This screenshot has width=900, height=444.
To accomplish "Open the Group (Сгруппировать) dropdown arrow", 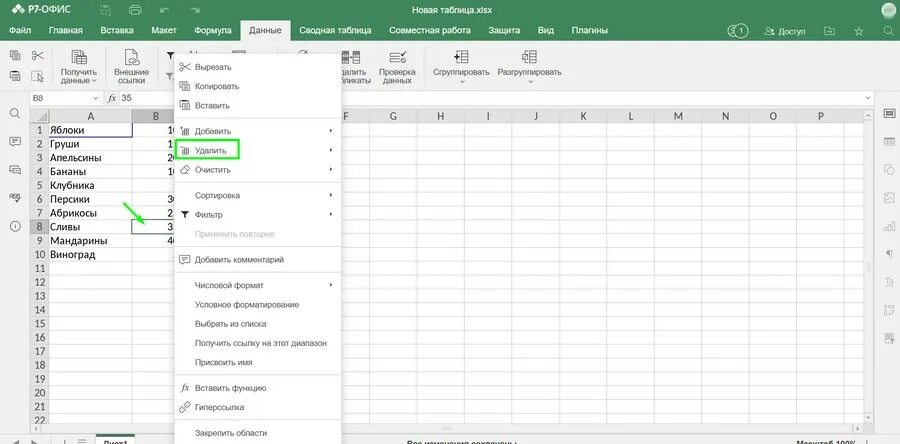I will 461,82.
